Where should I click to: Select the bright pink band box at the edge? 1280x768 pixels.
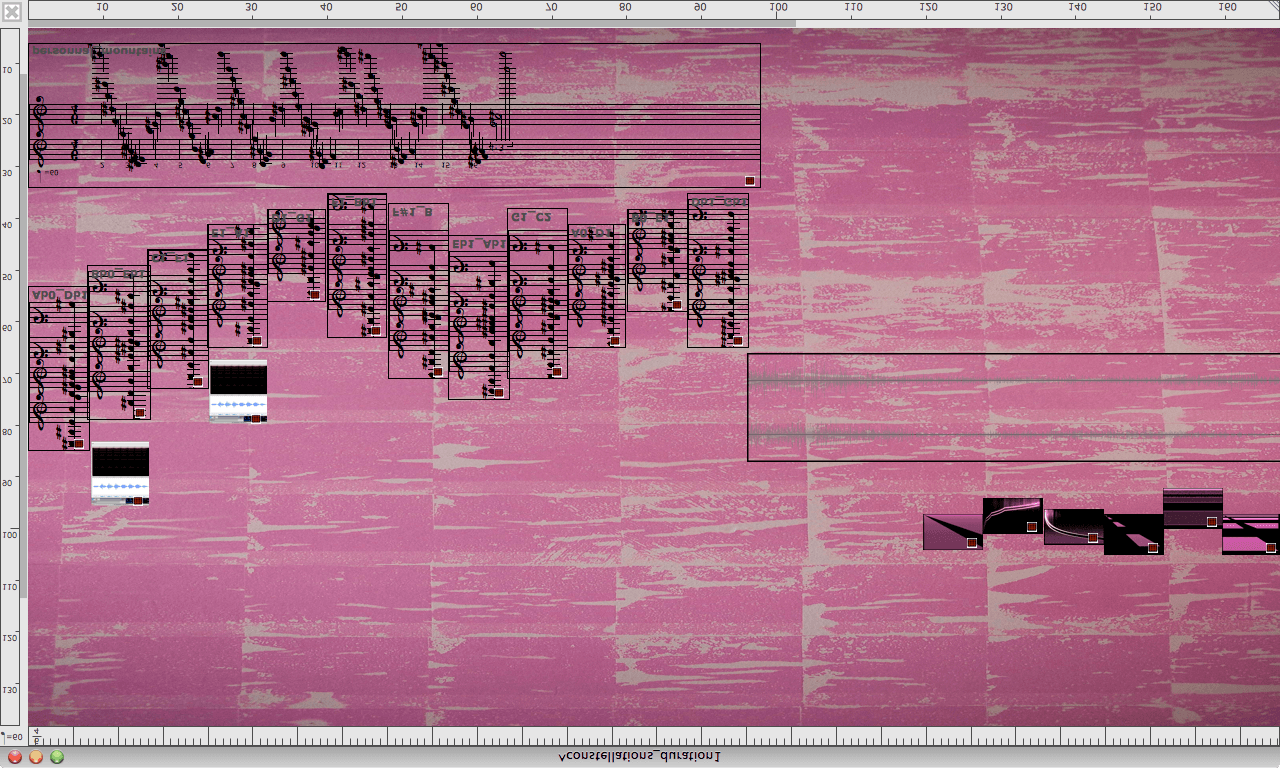point(1251,534)
